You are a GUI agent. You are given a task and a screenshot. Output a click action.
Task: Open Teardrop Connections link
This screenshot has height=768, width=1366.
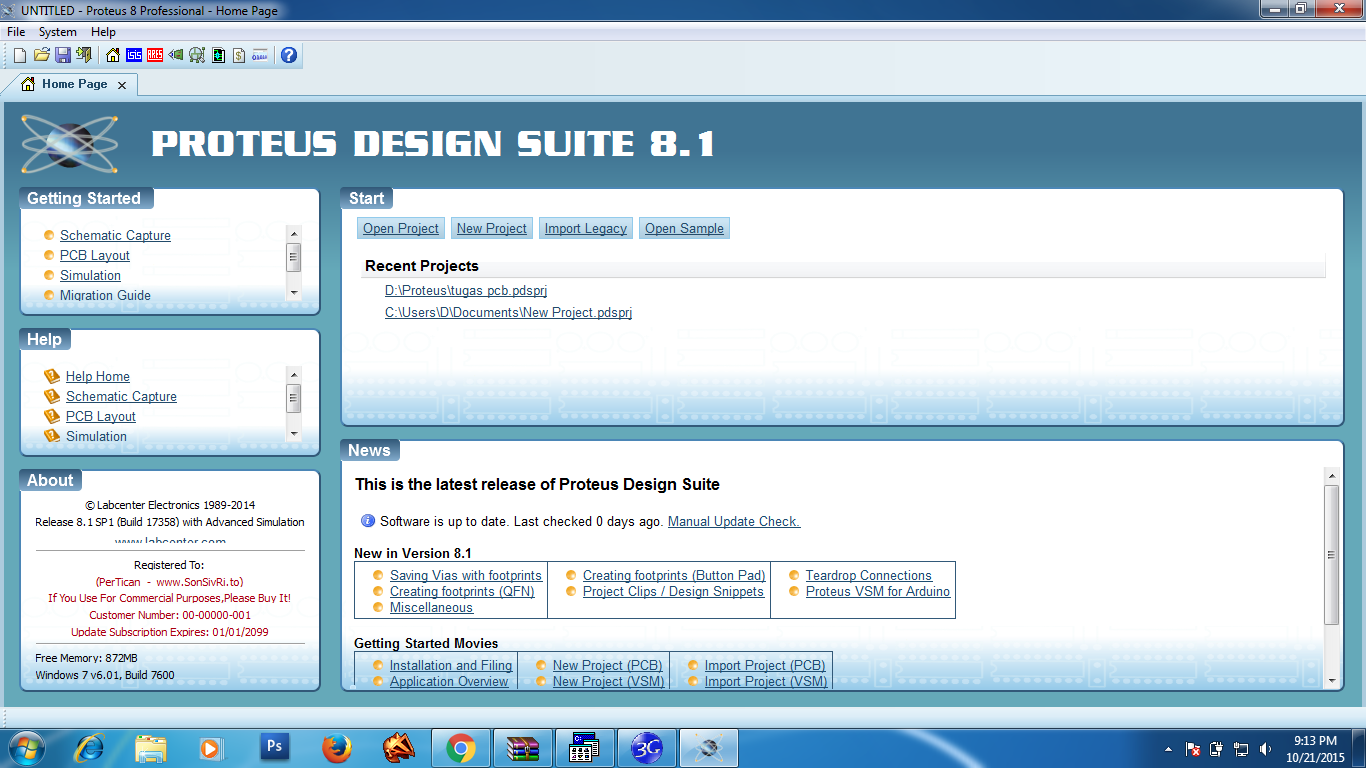coord(868,575)
